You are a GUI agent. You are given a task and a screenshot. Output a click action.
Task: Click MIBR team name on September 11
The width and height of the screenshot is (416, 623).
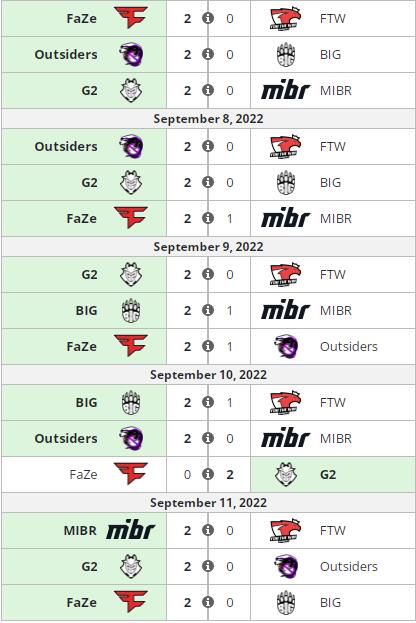pyautogui.click(x=80, y=530)
